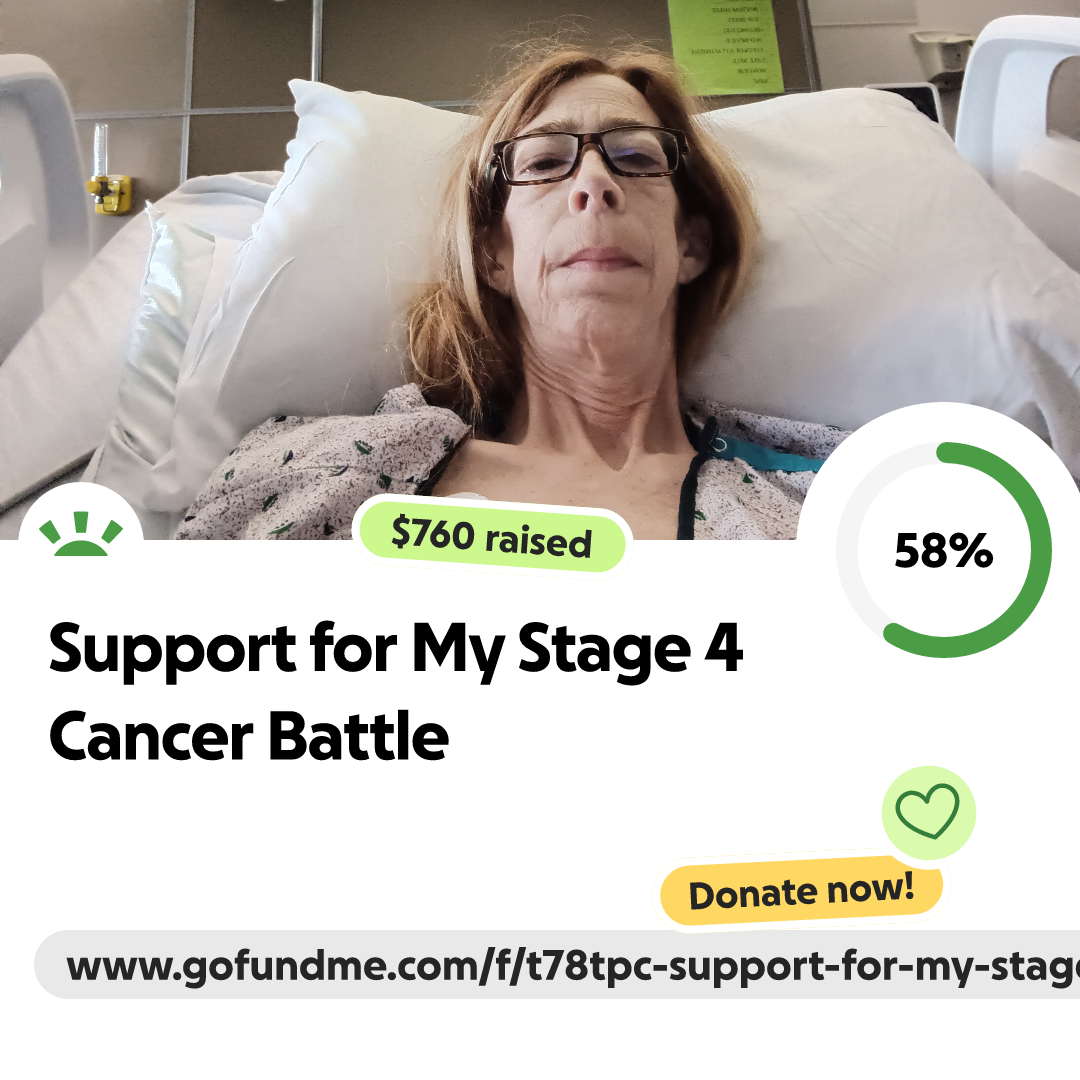Open the gofundme.com URL bar link
The width and height of the screenshot is (1080, 1080).
point(557,965)
